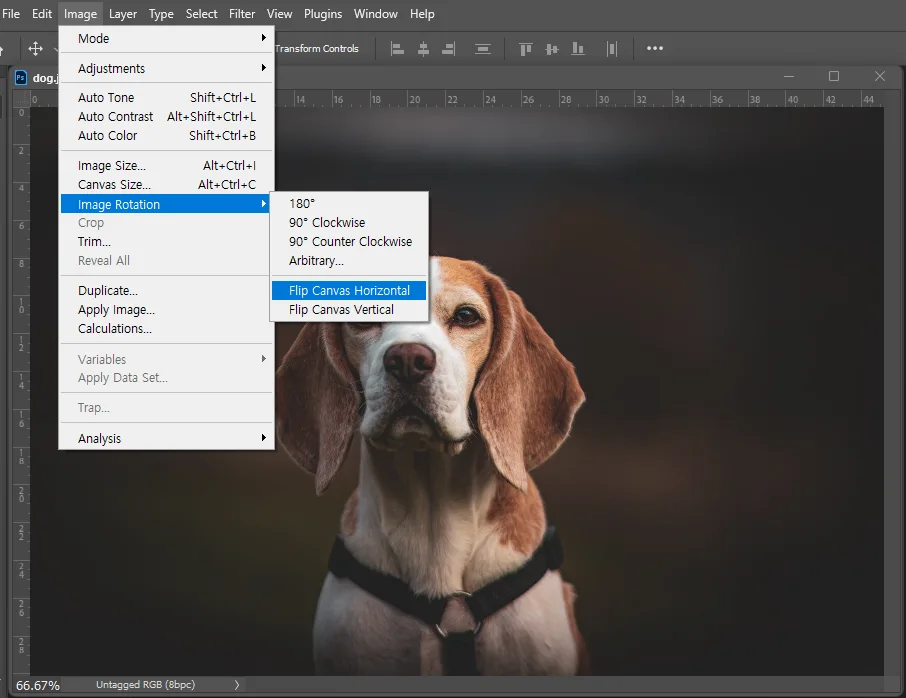Click Align bottom edges icon
The height and width of the screenshot is (698, 906).
click(578, 49)
